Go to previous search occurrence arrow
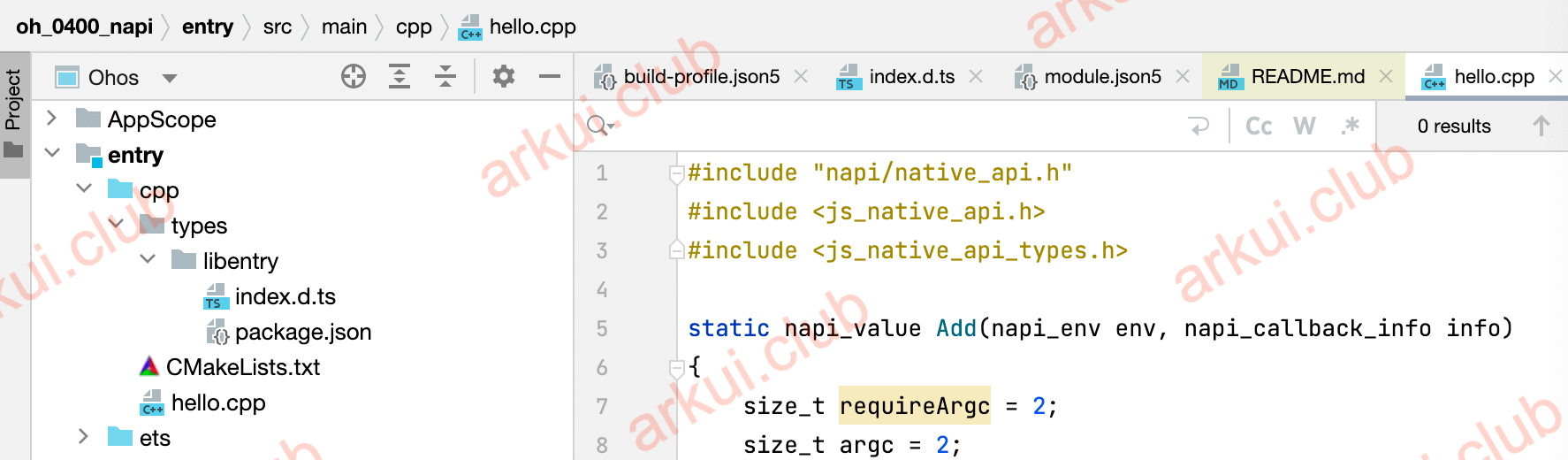Image resolution: width=1568 pixels, height=460 pixels. click(1541, 126)
